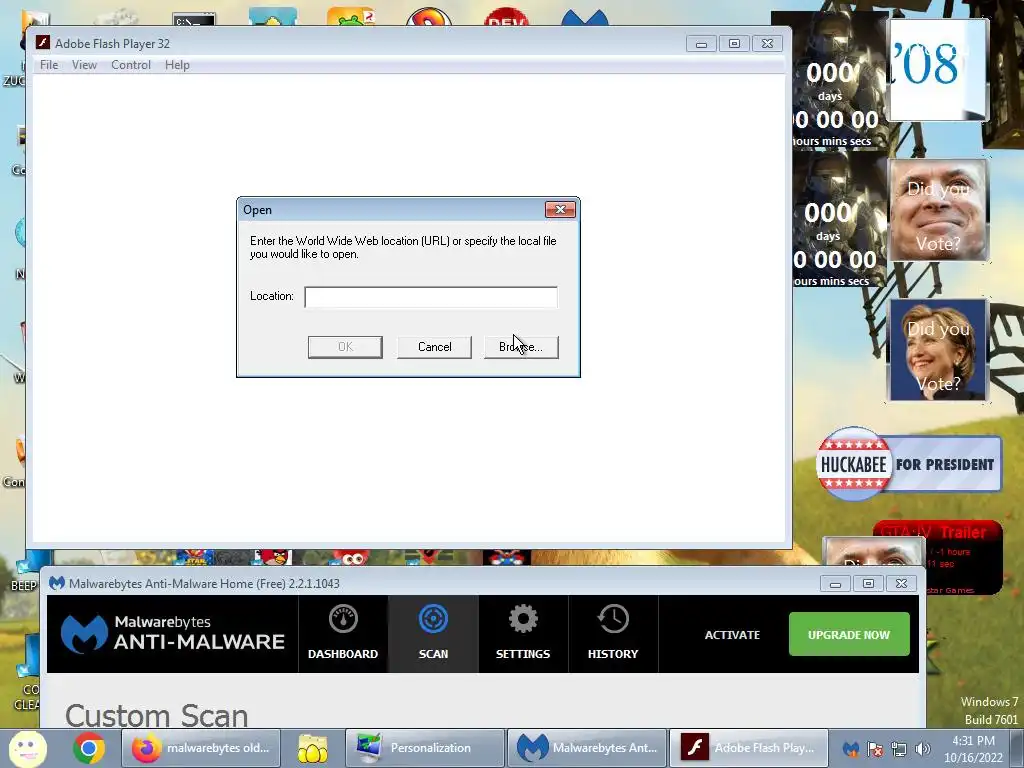The width and height of the screenshot is (1024, 768).
Task: Click the Action Center flag tray icon
Action: click(x=875, y=749)
